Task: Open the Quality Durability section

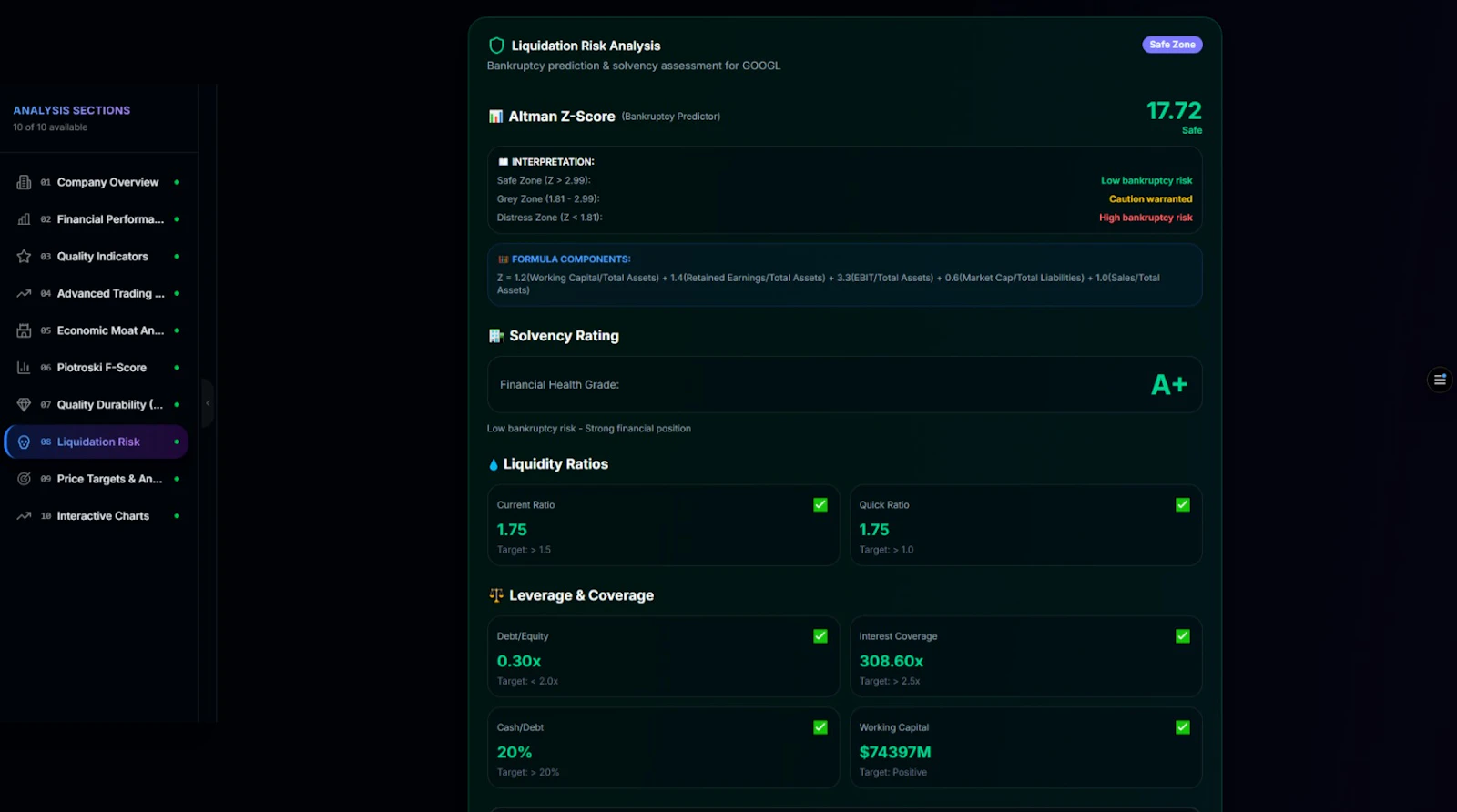Action: point(97,405)
